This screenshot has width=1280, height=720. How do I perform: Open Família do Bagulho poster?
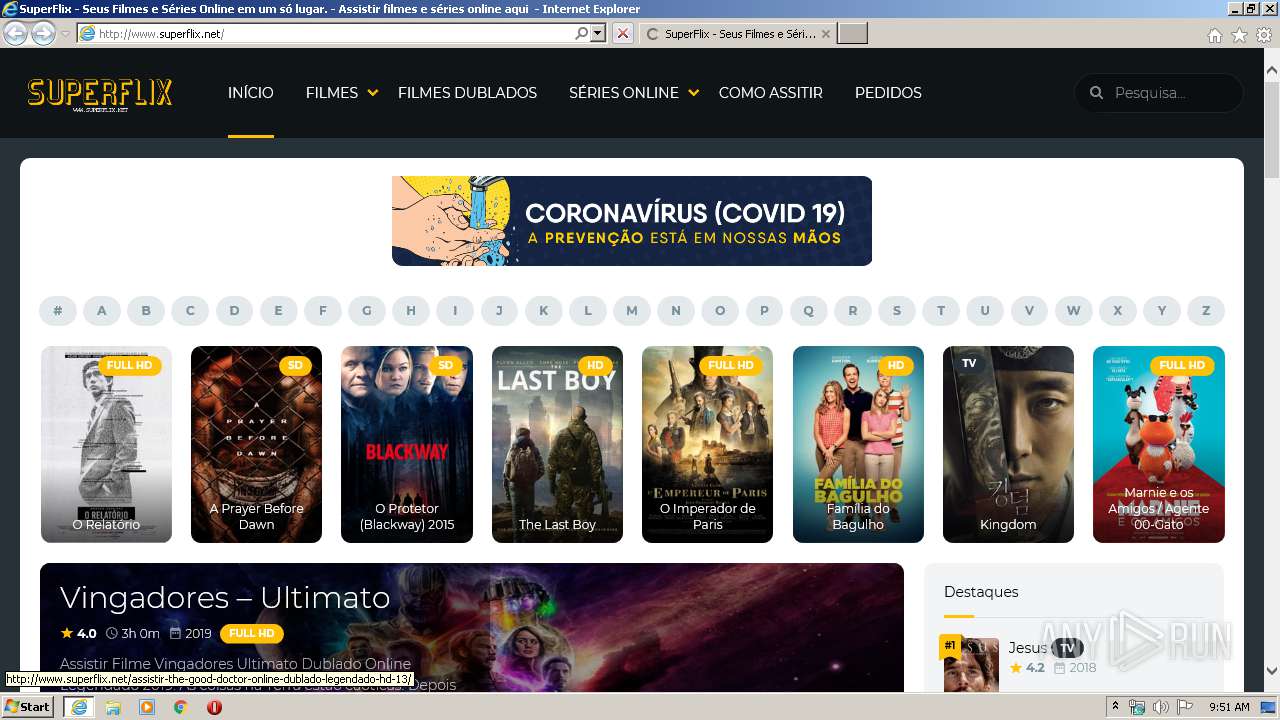(858, 444)
